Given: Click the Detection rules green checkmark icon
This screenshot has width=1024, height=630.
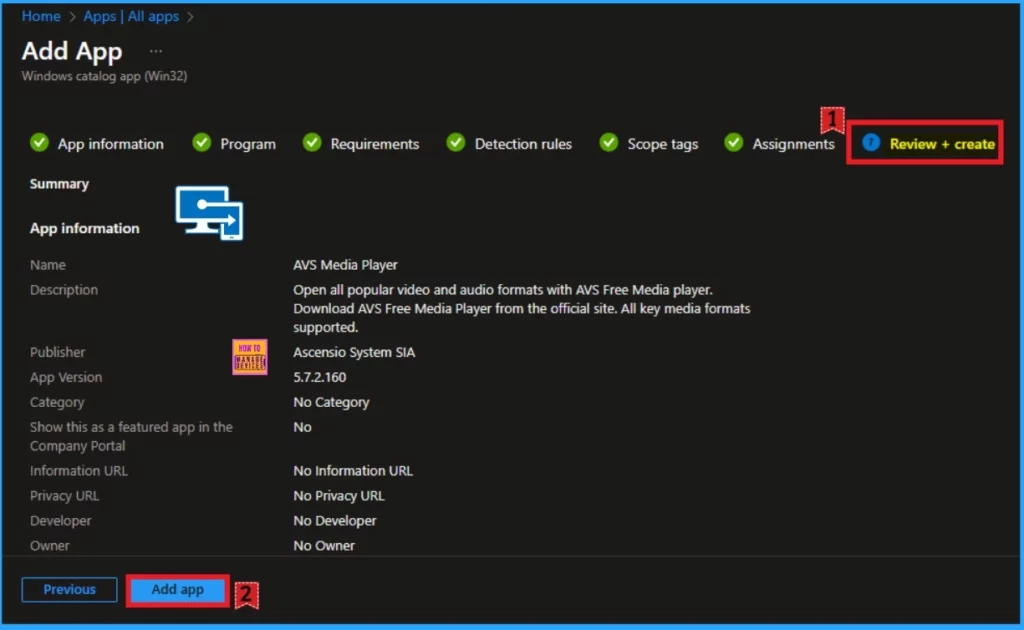Looking at the screenshot, I should click(x=456, y=142).
